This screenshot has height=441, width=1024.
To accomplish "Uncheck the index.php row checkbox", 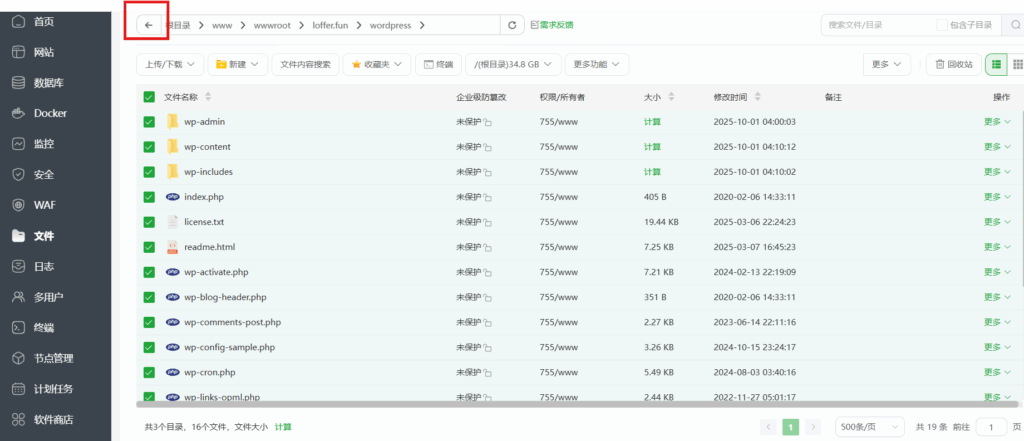I will tap(149, 197).
